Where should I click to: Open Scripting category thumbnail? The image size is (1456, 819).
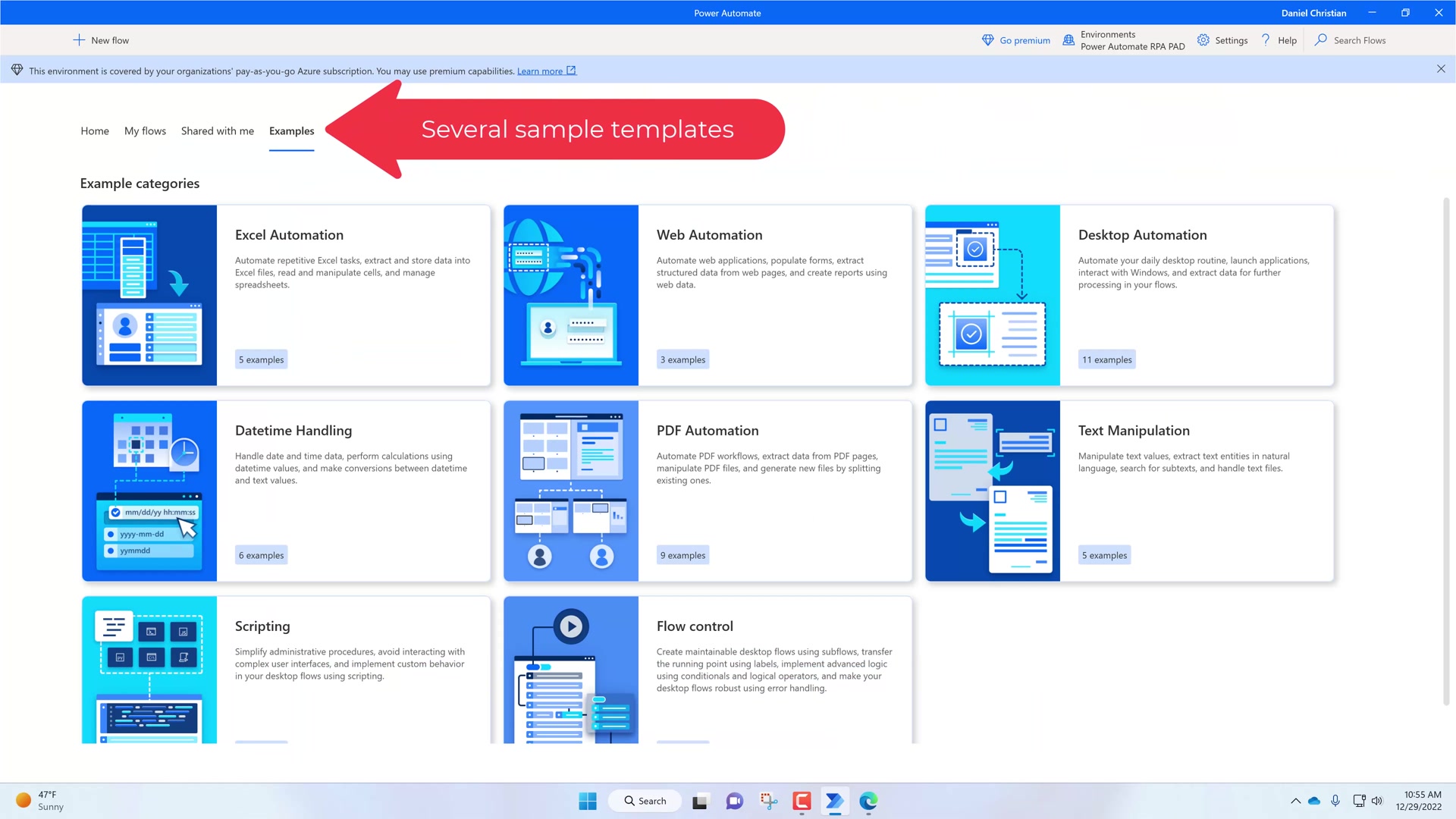149,670
